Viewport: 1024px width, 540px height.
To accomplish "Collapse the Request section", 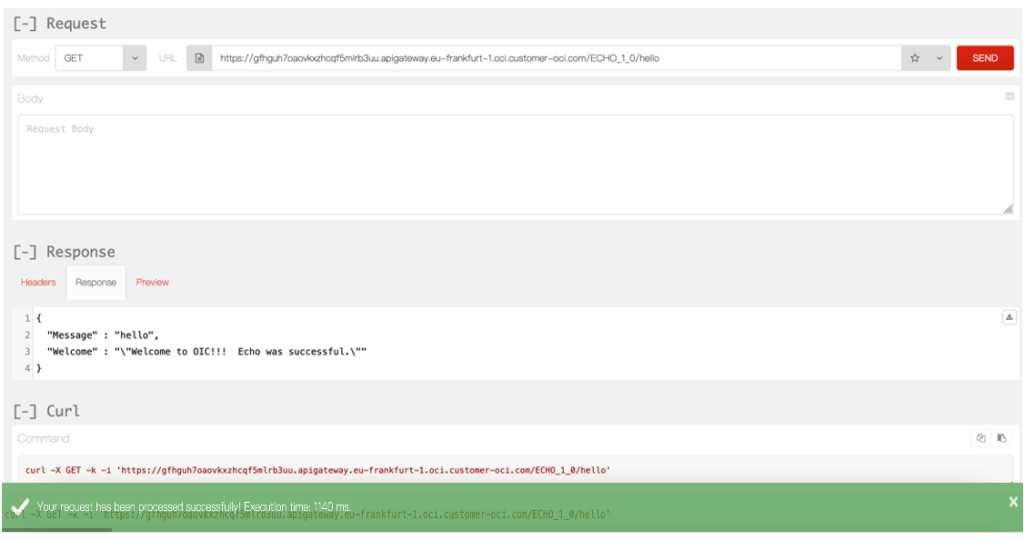I will (26, 23).
